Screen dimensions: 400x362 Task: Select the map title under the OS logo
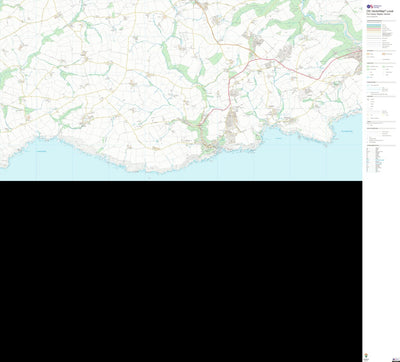380,13
